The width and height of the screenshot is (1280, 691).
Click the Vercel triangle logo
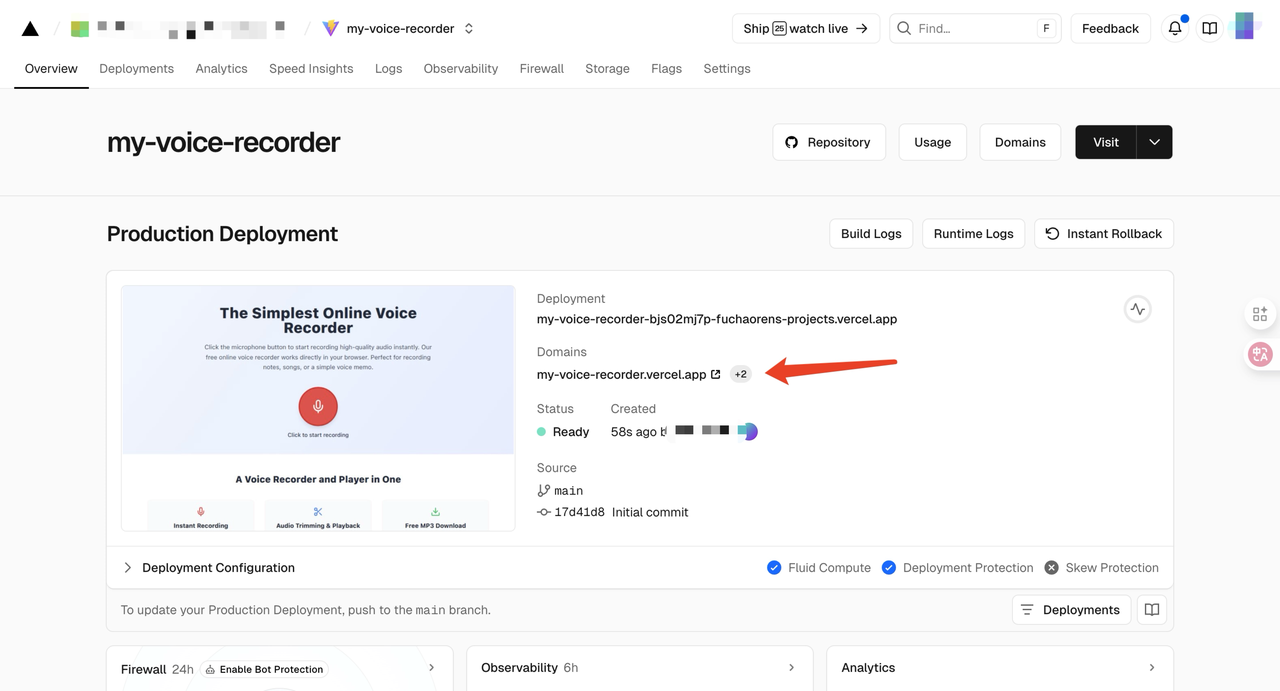(x=30, y=29)
